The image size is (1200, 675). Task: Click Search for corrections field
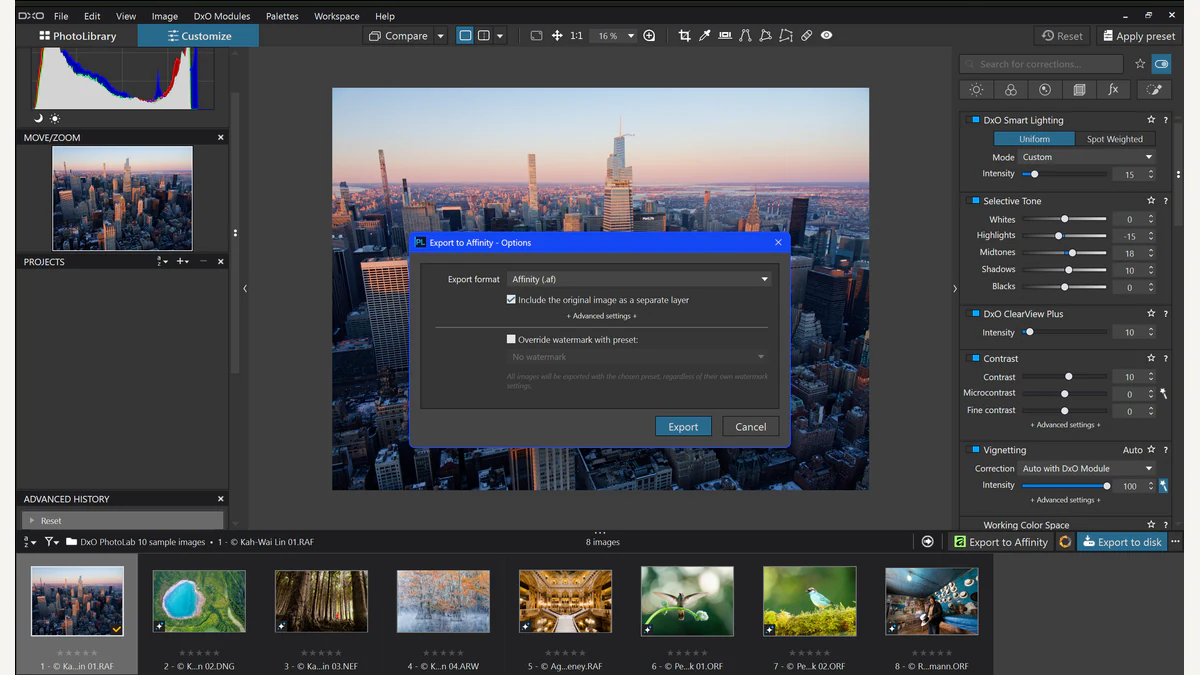click(1041, 64)
